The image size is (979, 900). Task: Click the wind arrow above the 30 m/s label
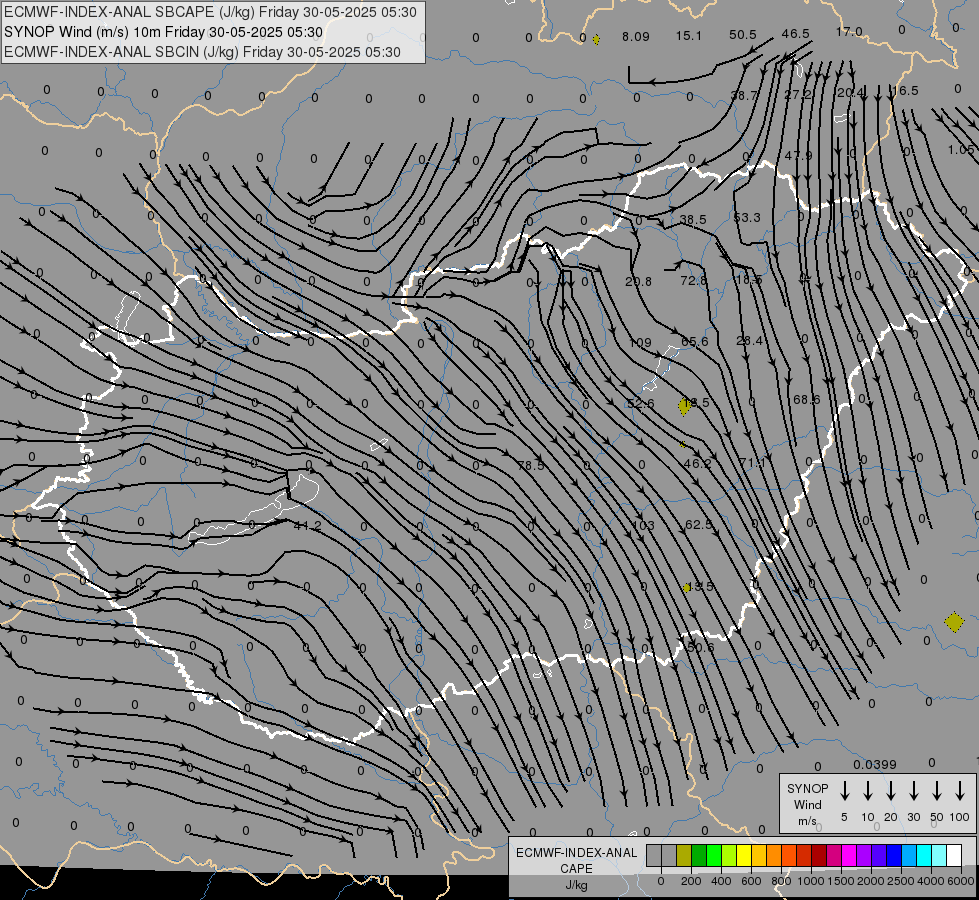pyautogui.click(x=913, y=790)
